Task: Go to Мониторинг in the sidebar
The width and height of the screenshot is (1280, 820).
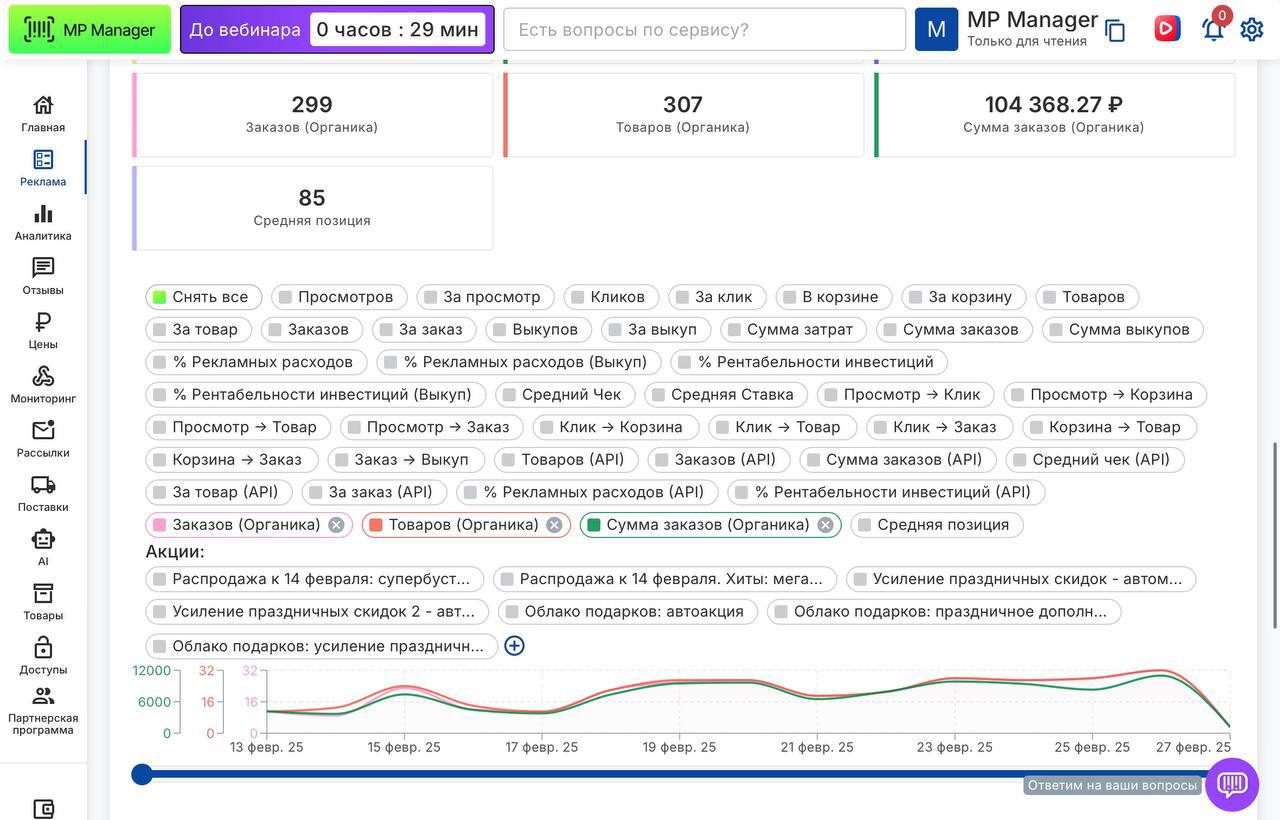Action: pos(43,384)
